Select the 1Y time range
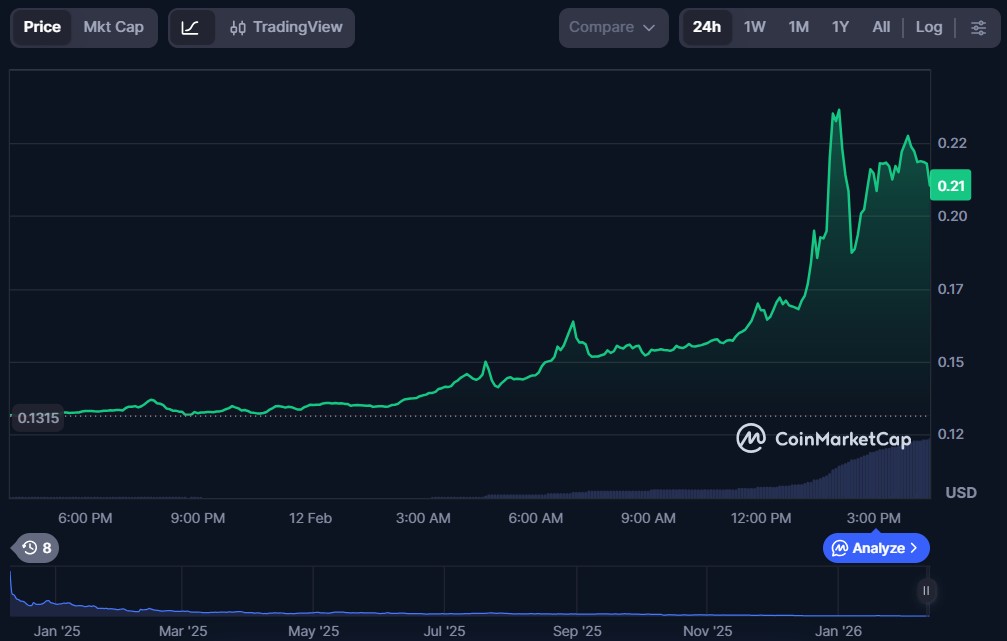 click(840, 28)
